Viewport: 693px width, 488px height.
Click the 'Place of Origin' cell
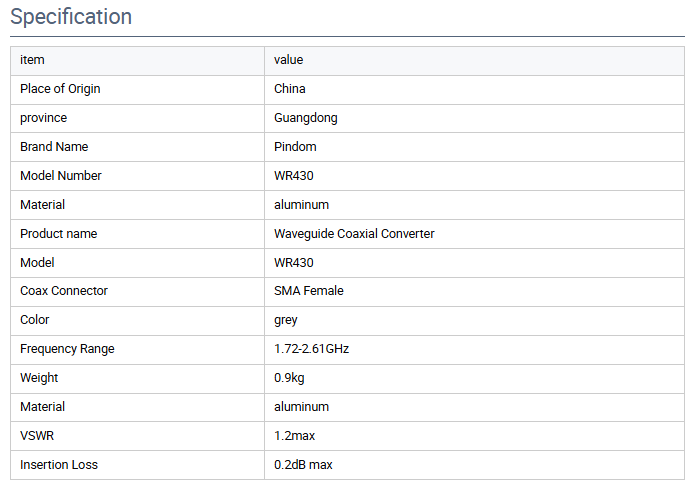click(60, 89)
